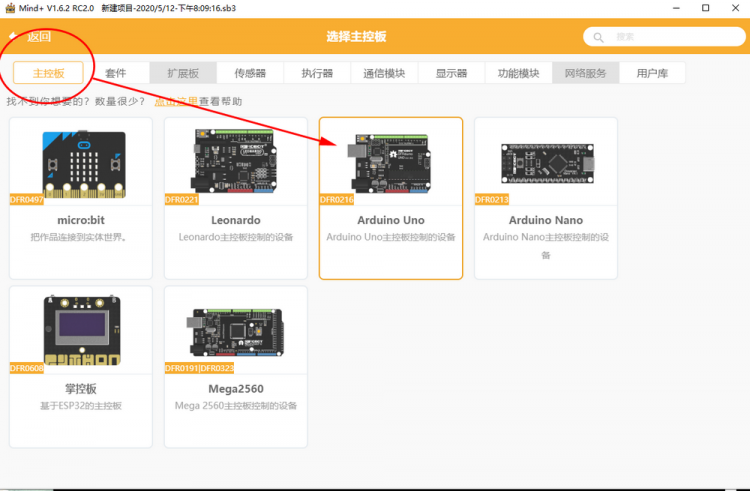
Task: Click description 基于ESP32的主控板
Action: pyautogui.click(x=81, y=406)
